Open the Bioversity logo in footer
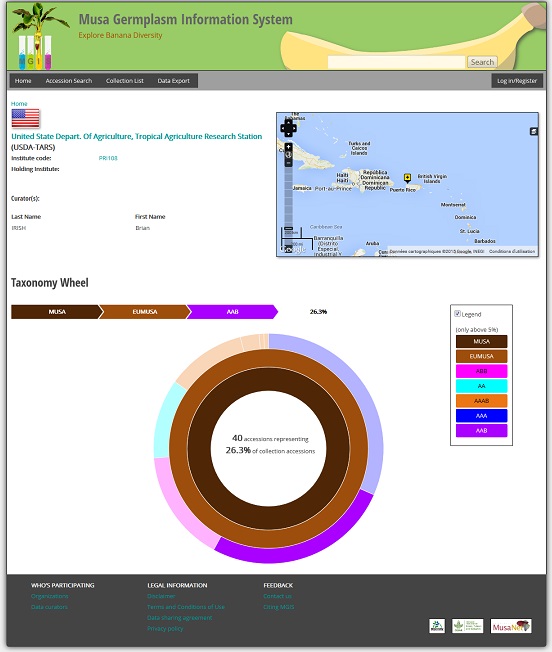 (437, 626)
